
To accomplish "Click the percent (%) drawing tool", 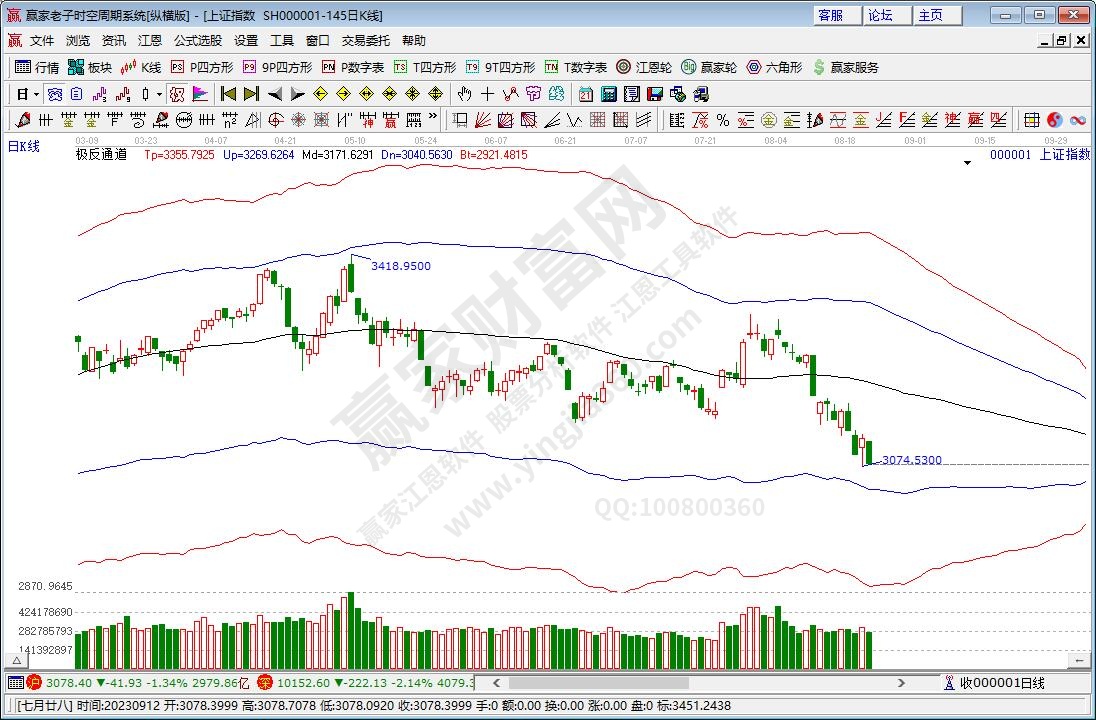I will (722, 120).
